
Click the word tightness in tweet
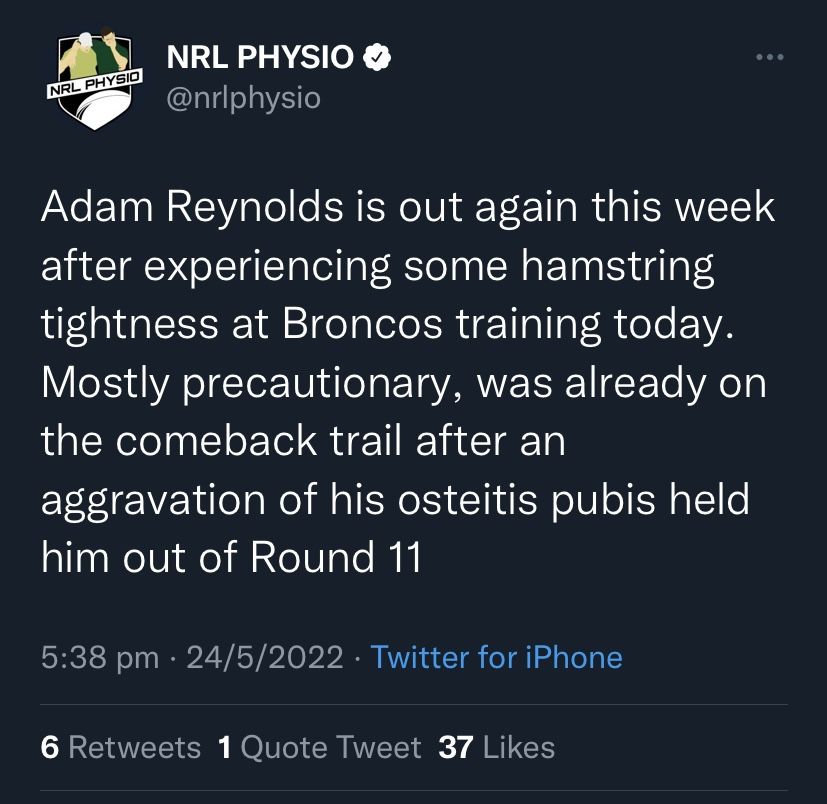(x=129, y=325)
